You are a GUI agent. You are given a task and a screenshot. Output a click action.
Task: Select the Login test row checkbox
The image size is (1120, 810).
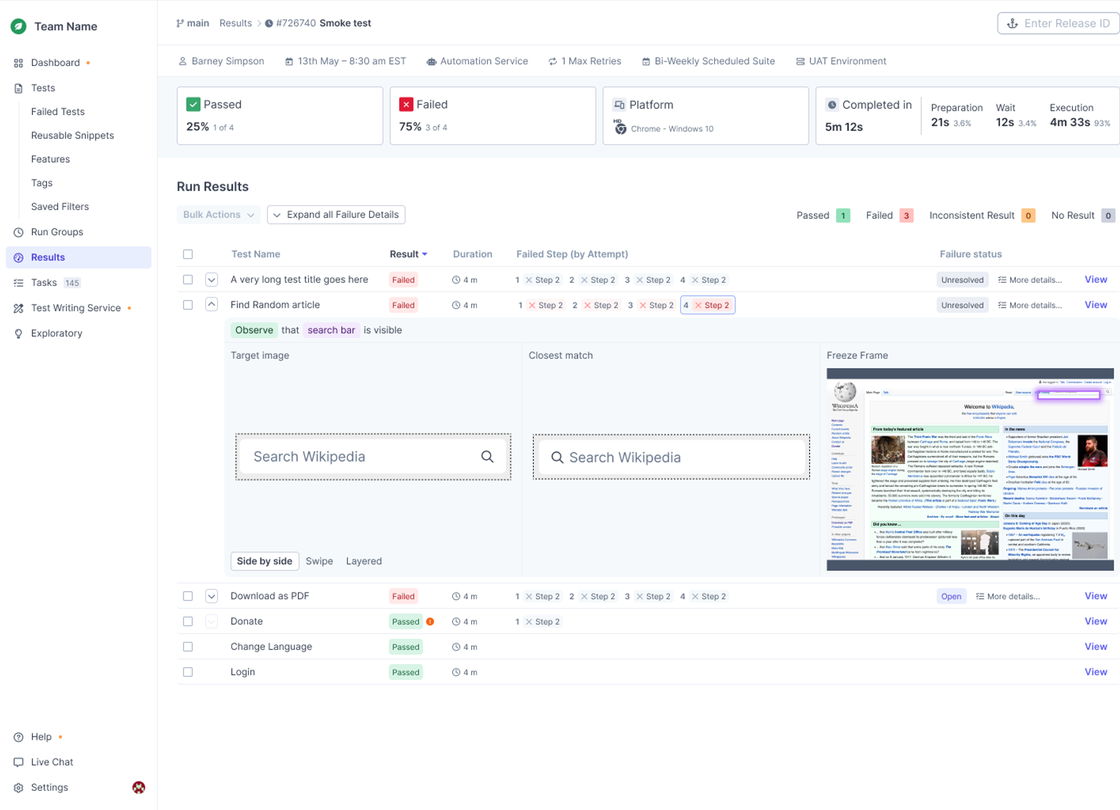[188, 672]
